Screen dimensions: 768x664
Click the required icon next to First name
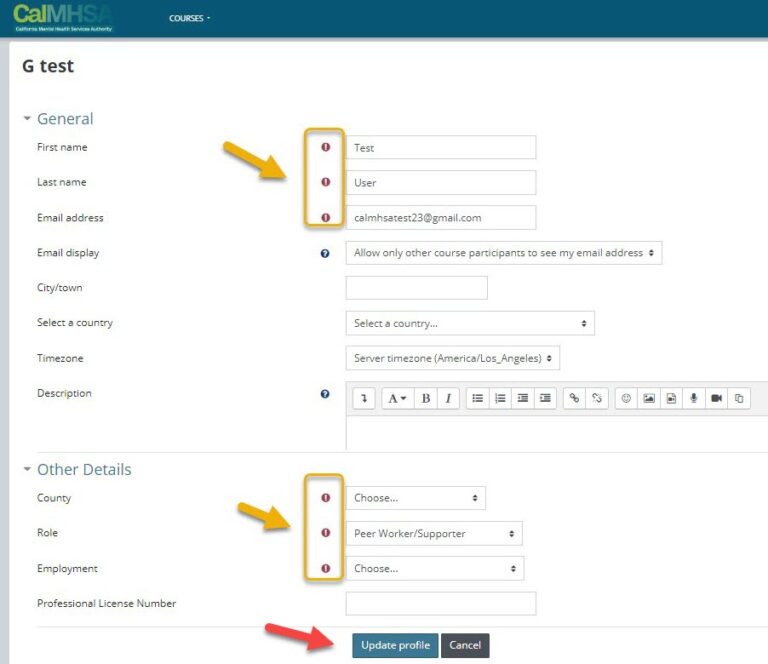click(x=326, y=147)
